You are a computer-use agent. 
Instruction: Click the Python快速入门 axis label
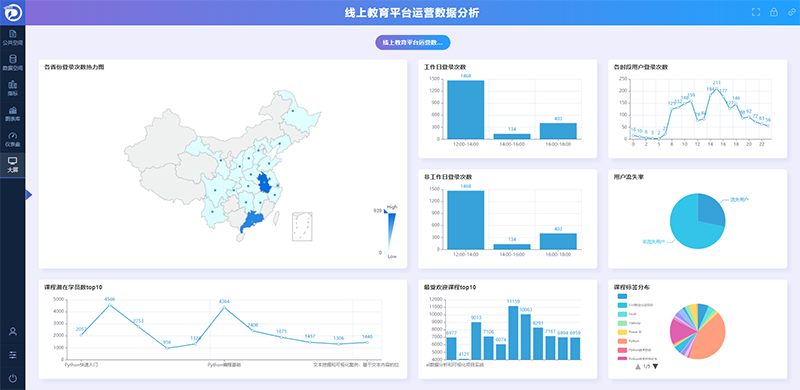point(81,365)
